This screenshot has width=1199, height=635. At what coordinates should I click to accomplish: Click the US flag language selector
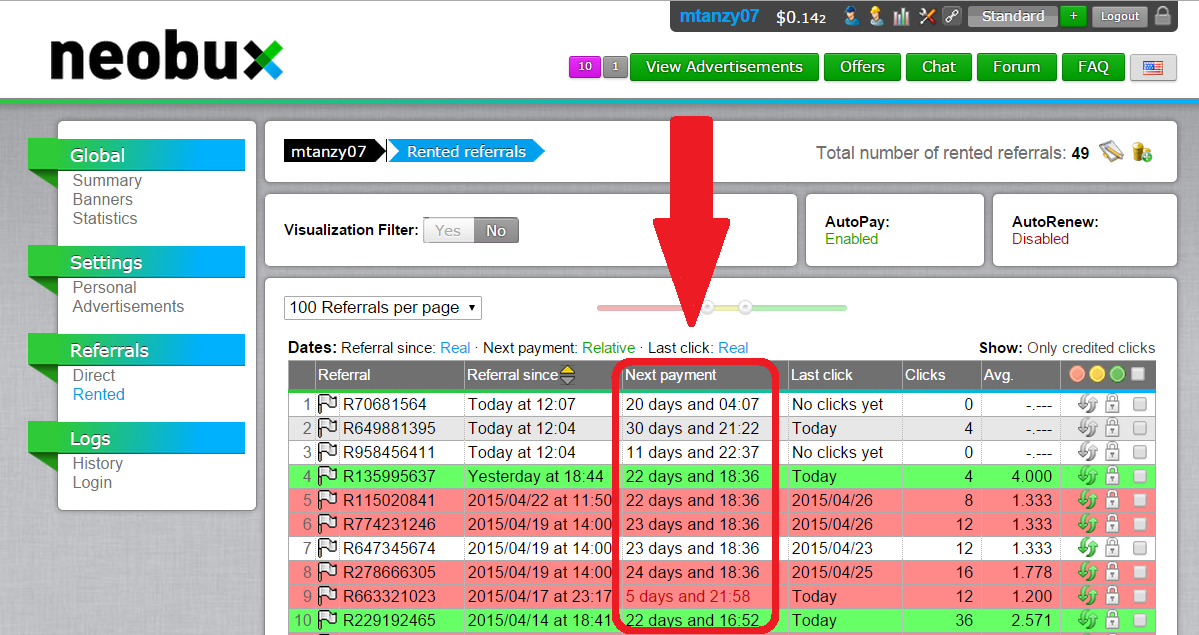(1153, 67)
